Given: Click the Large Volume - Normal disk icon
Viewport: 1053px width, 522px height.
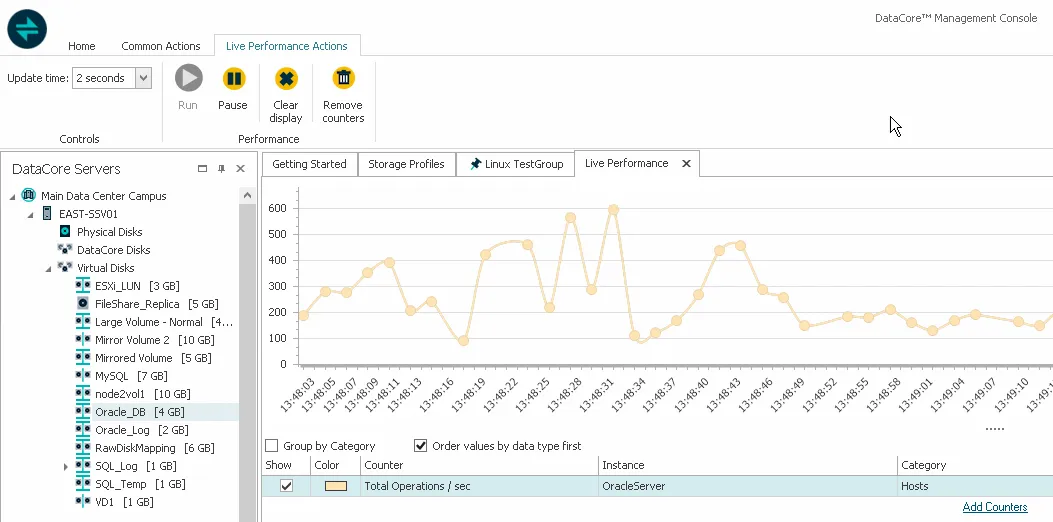Looking at the screenshot, I should 83,322.
